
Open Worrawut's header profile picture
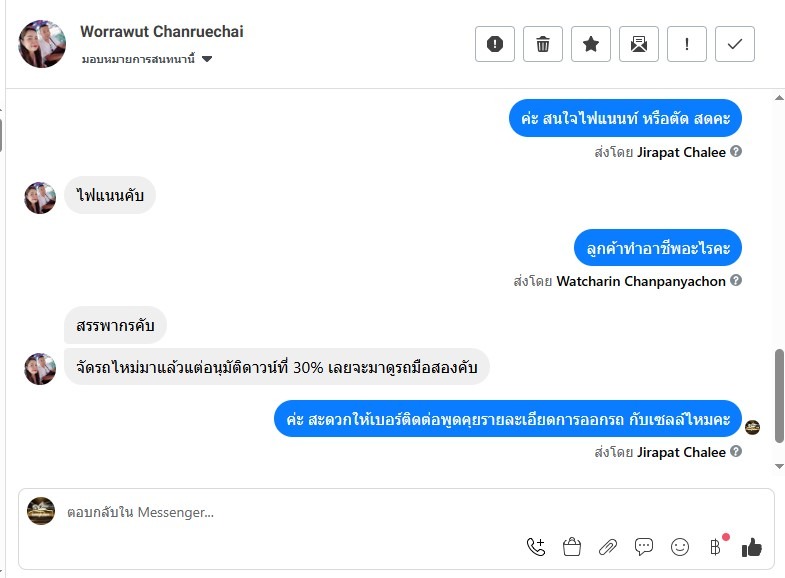point(42,44)
